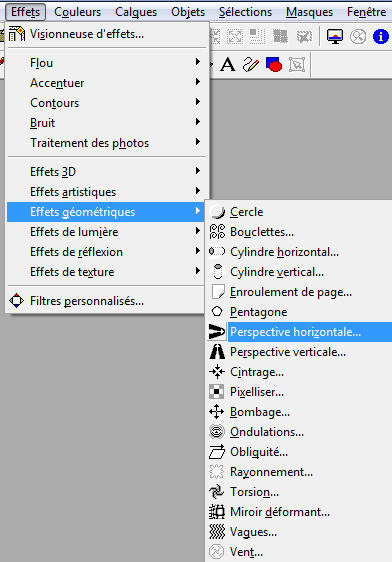Select the Preset Shapes tool icon
The image size is (392, 562).
tap(274, 65)
